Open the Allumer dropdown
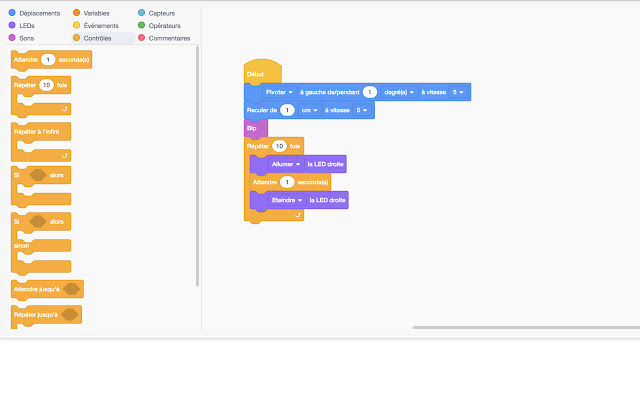 coord(286,164)
